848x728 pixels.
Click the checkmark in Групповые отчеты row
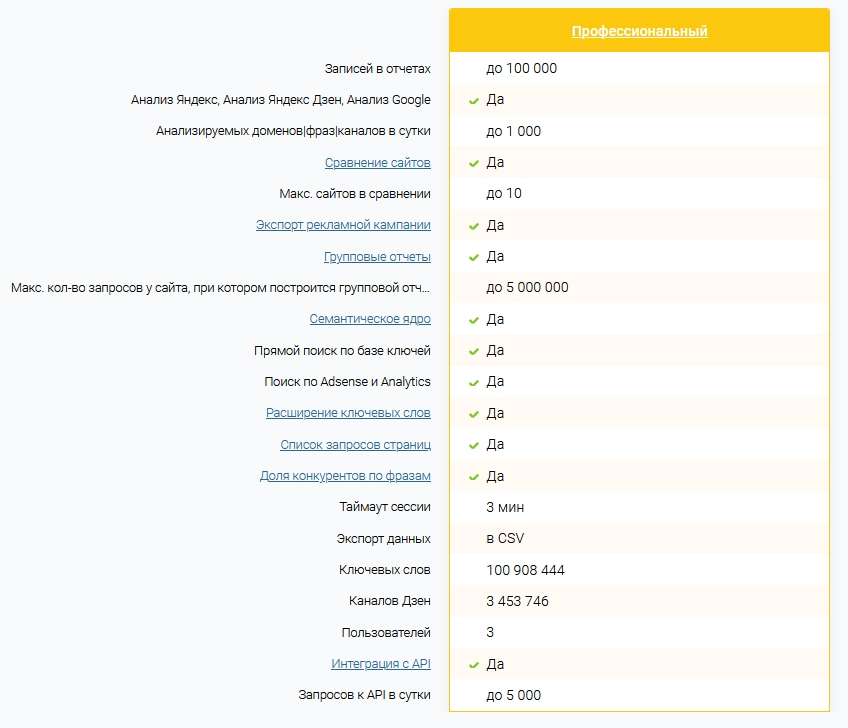click(474, 257)
